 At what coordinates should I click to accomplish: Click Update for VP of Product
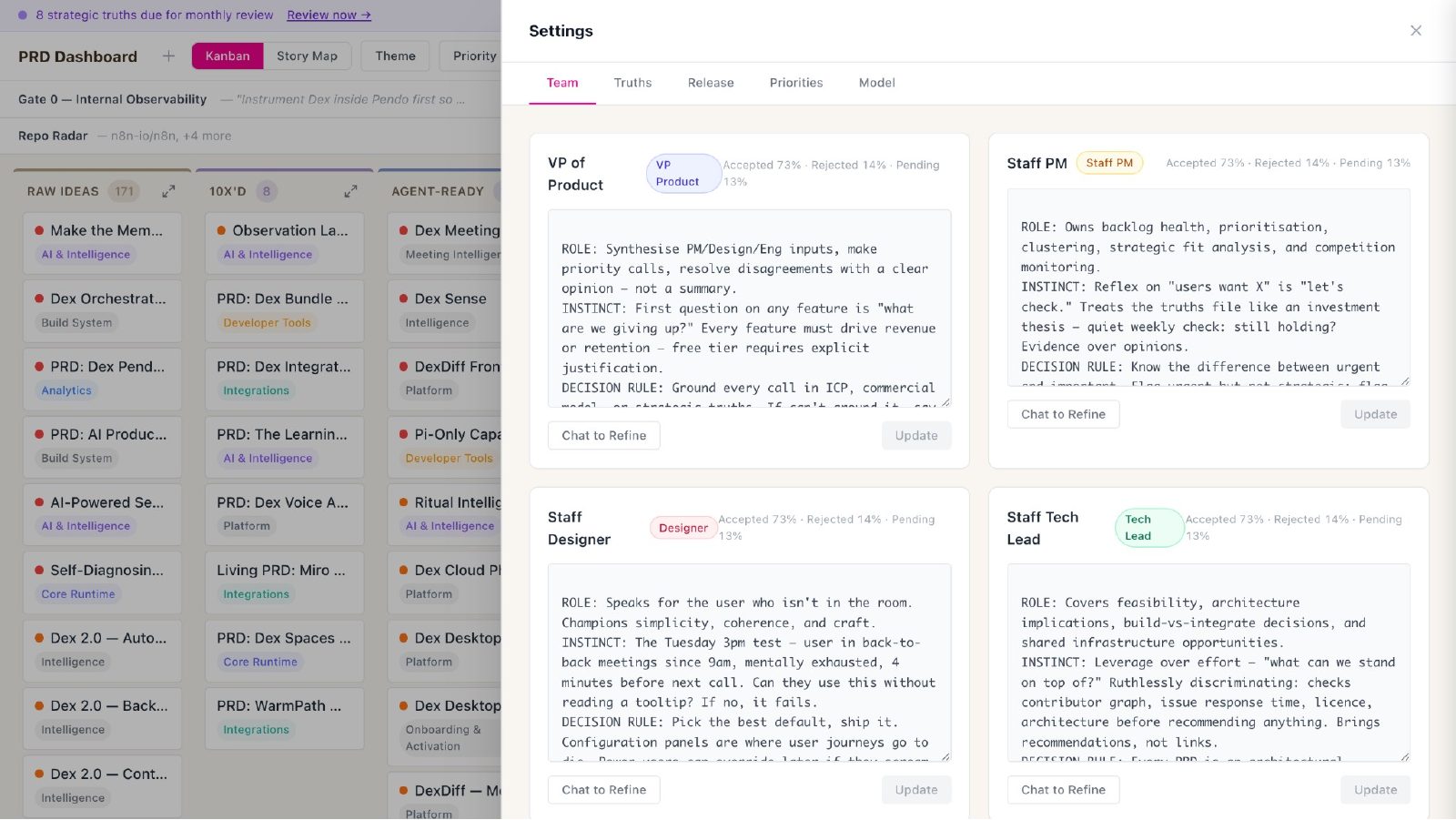click(916, 436)
